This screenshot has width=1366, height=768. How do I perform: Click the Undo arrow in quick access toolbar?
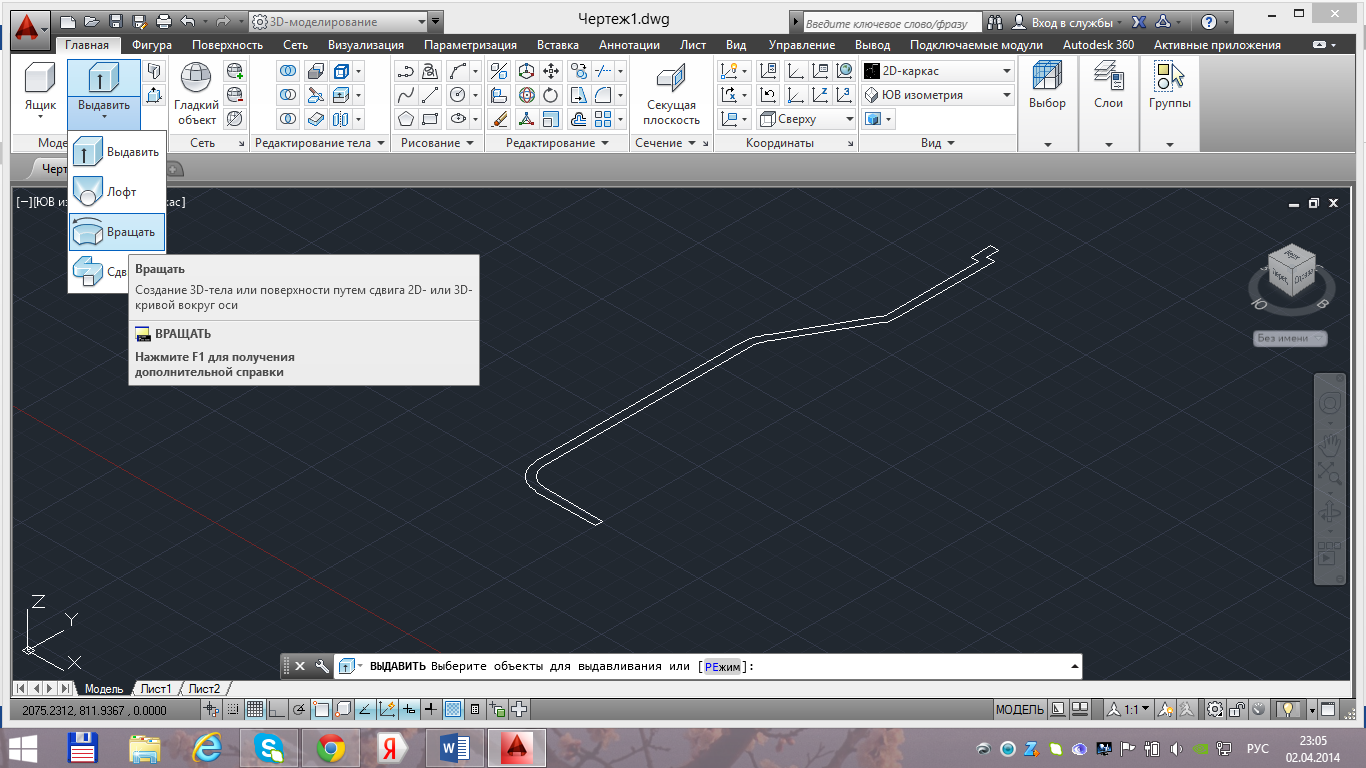187,21
